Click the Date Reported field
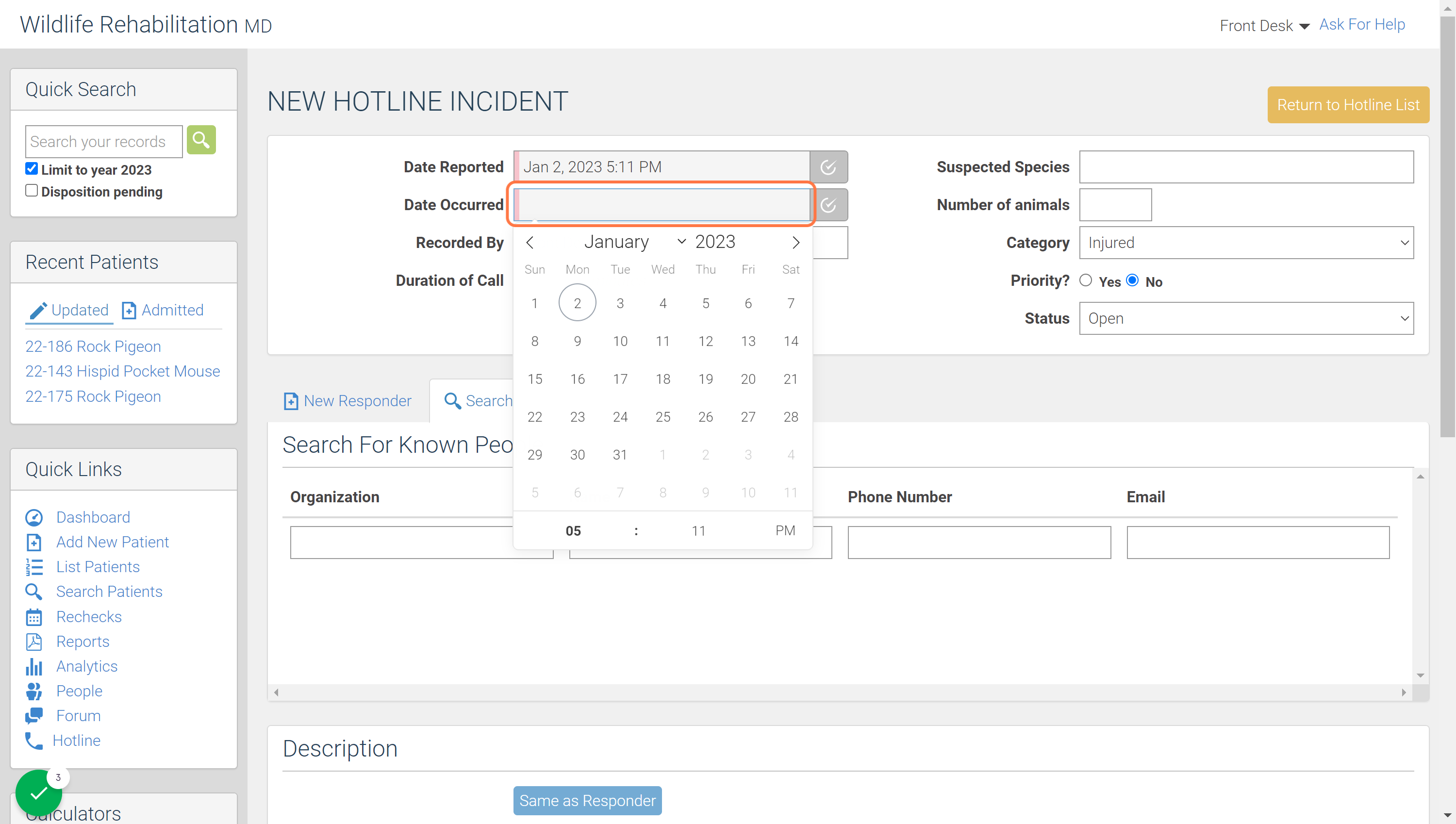Image resolution: width=1456 pixels, height=824 pixels. (662, 167)
